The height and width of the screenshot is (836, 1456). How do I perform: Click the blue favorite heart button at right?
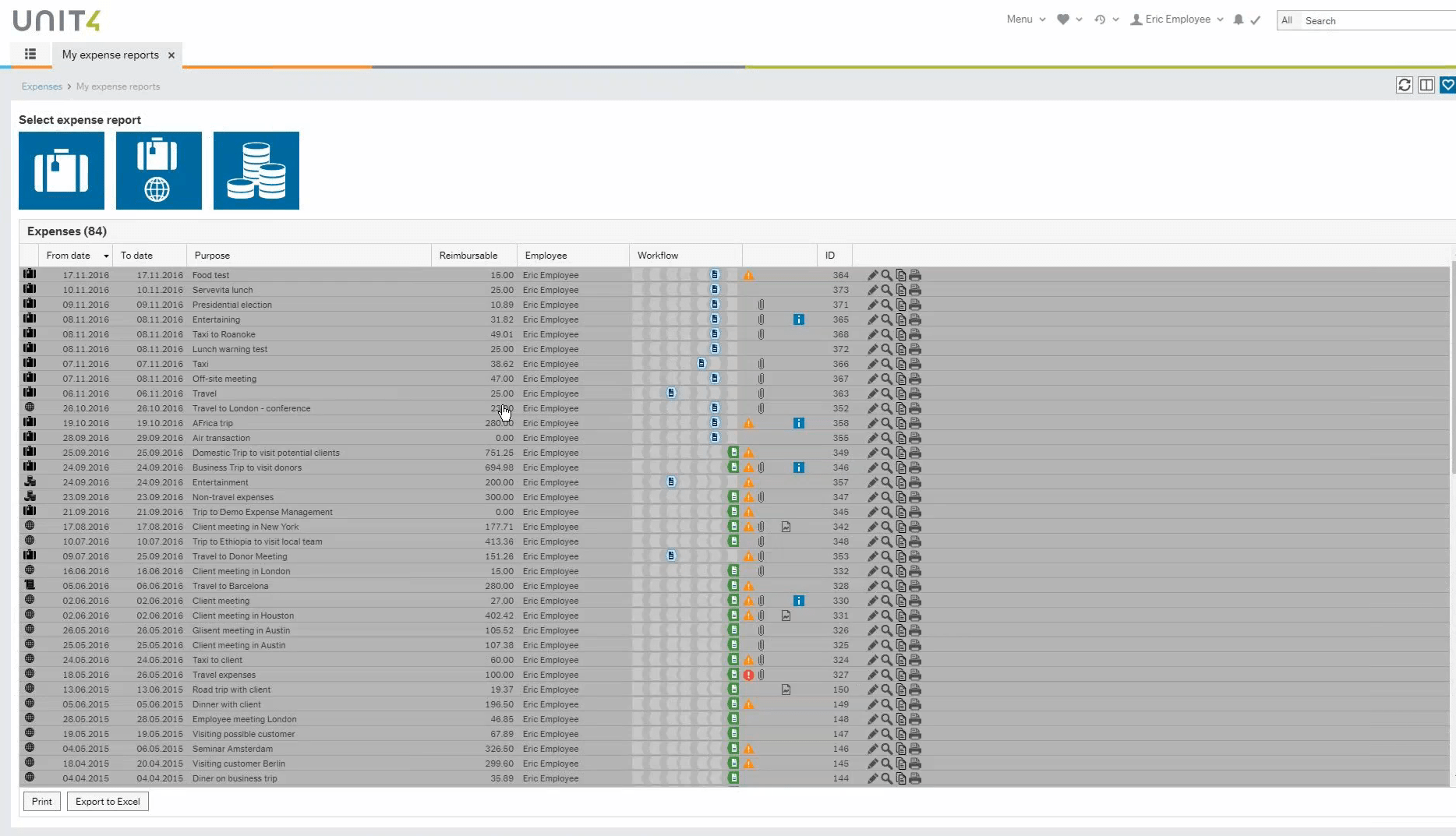1448,85
